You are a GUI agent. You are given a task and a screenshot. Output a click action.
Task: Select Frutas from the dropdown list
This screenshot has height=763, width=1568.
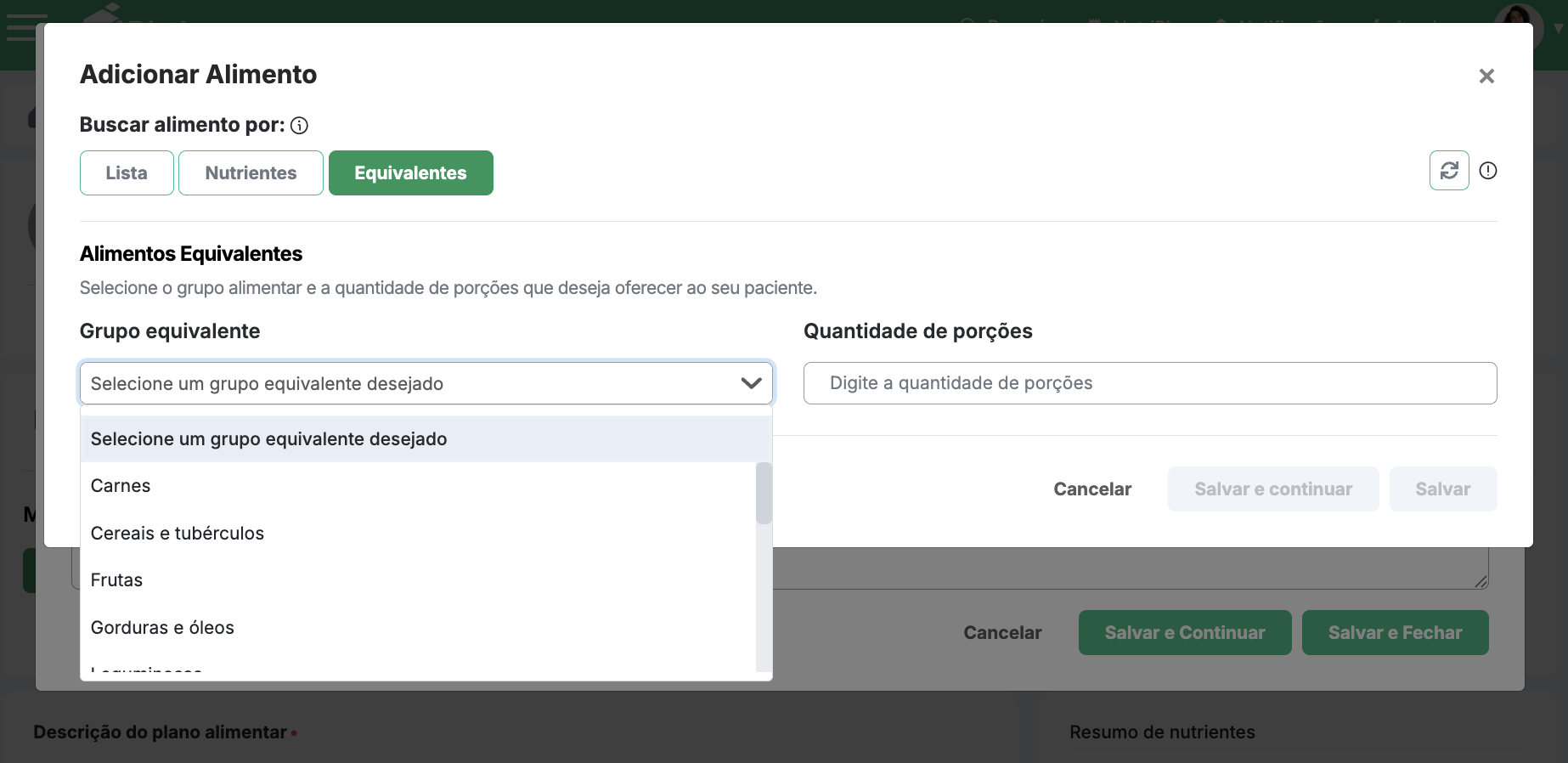117,580
